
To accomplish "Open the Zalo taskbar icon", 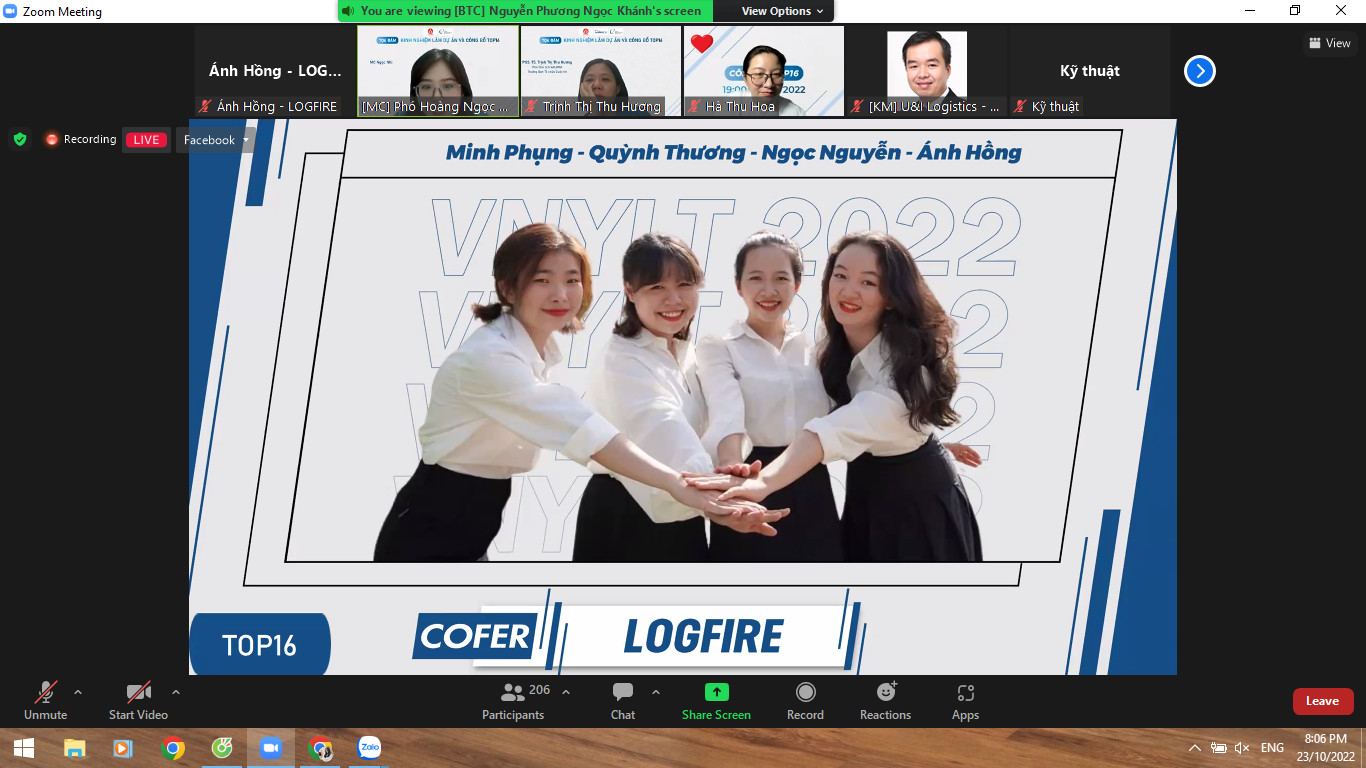I will pos(370,748).
